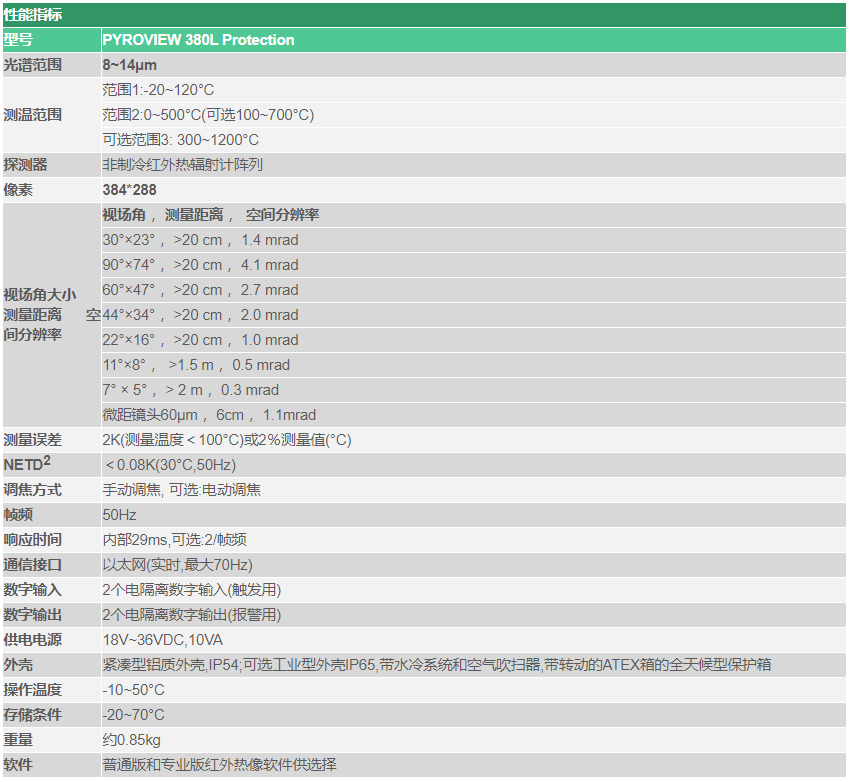The image size is (851, 782).
Task: Select row 7° × 5°, > 2 m, 0.3 mrad
Action: point(191,389)
